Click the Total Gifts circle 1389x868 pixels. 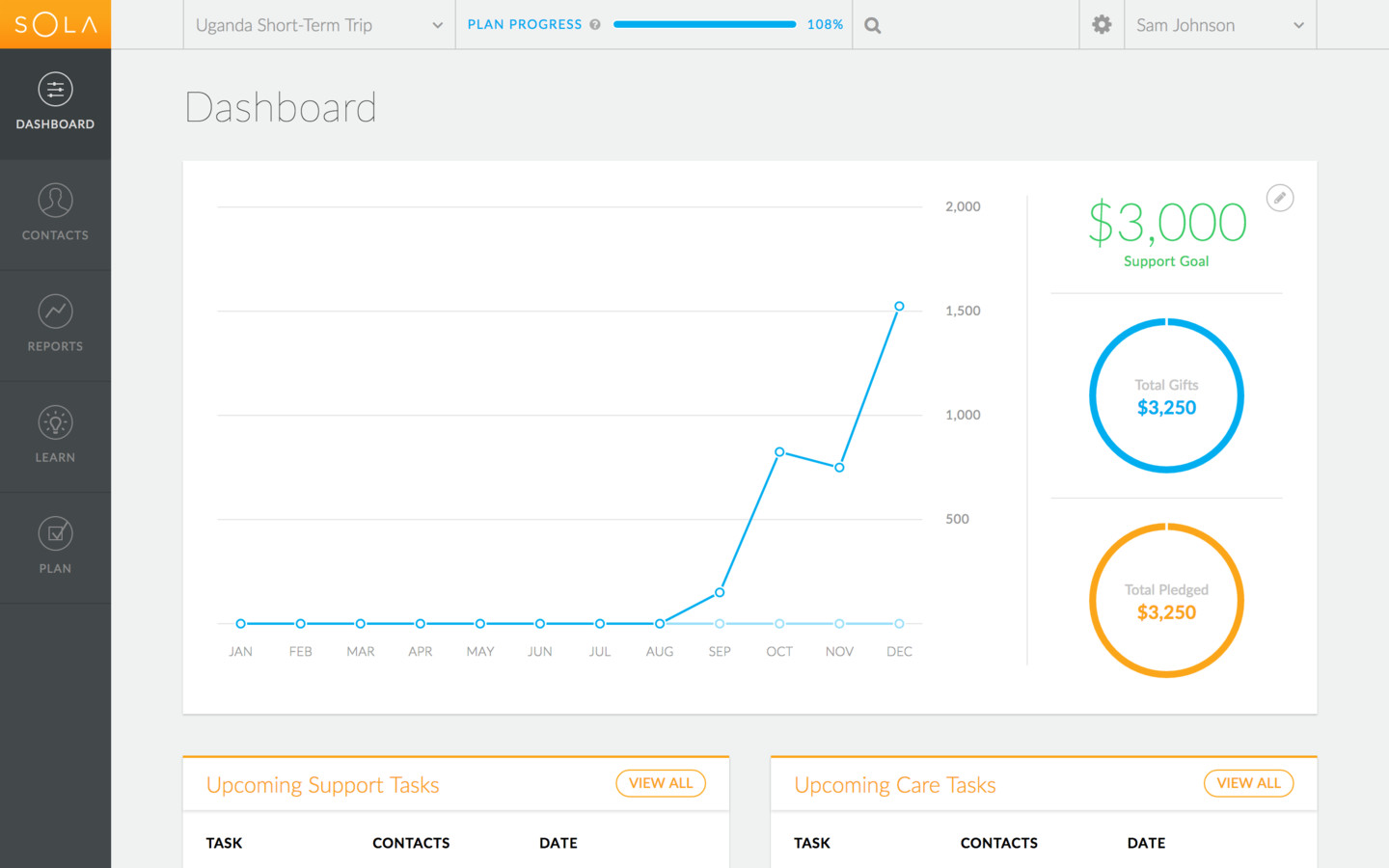[1166, 395]
